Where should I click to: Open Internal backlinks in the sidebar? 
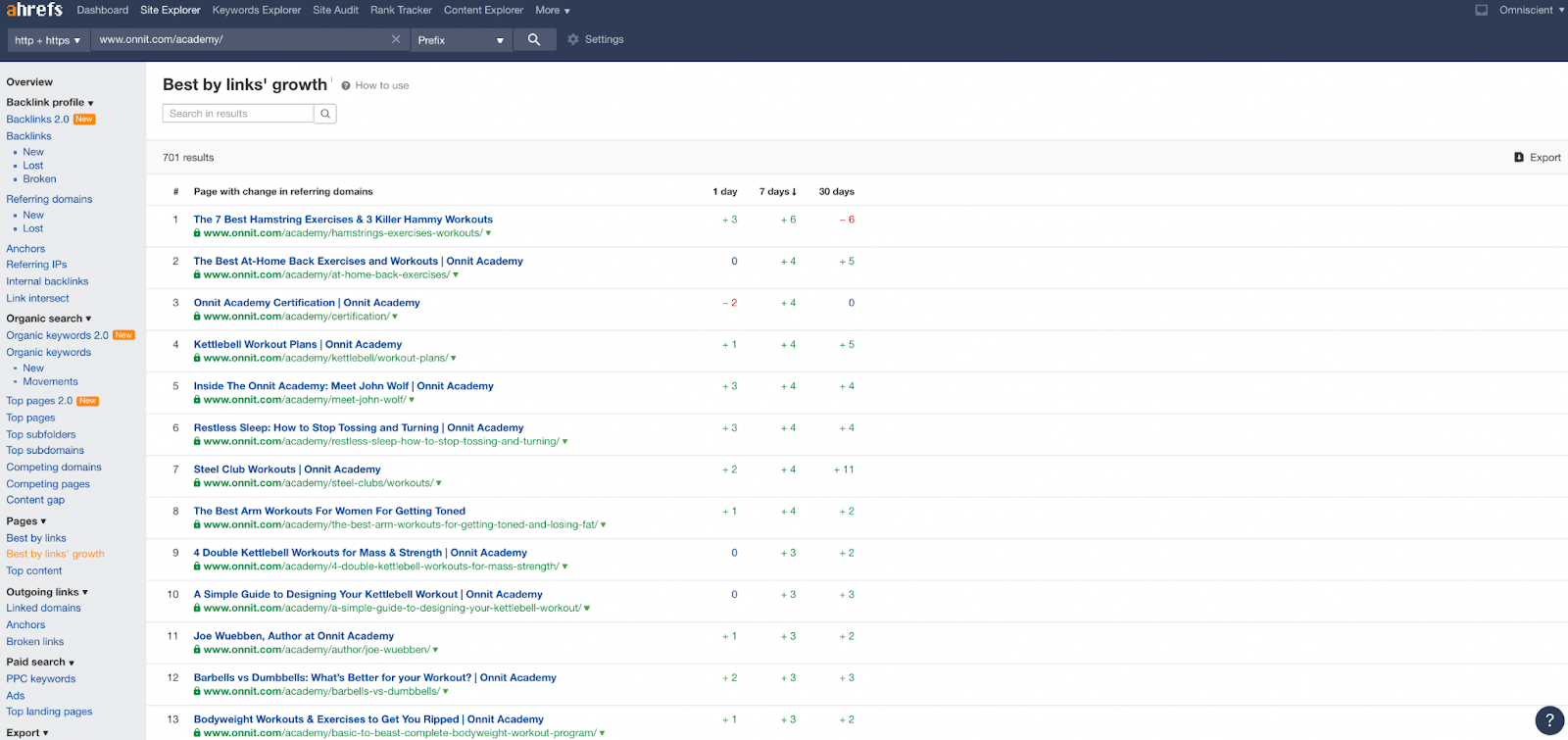tap(47, 281)
